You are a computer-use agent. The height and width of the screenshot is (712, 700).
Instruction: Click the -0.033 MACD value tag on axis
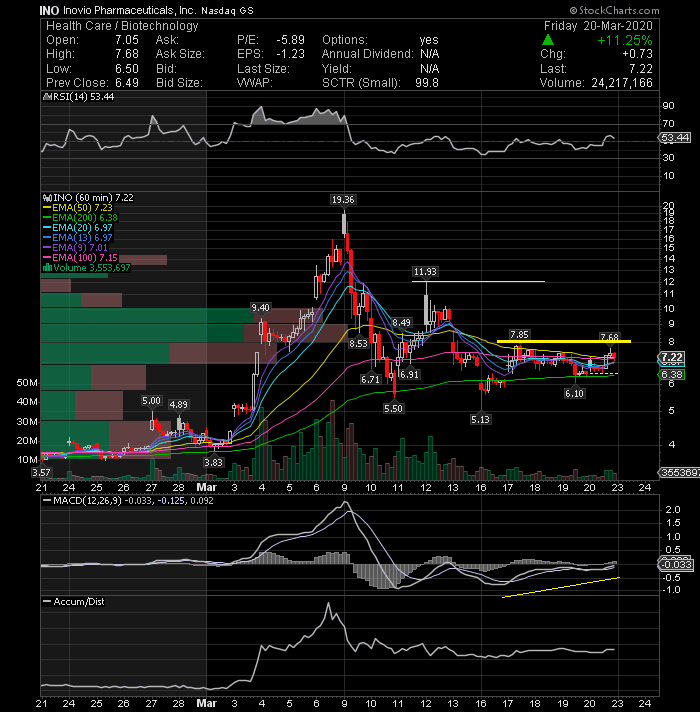675,564
